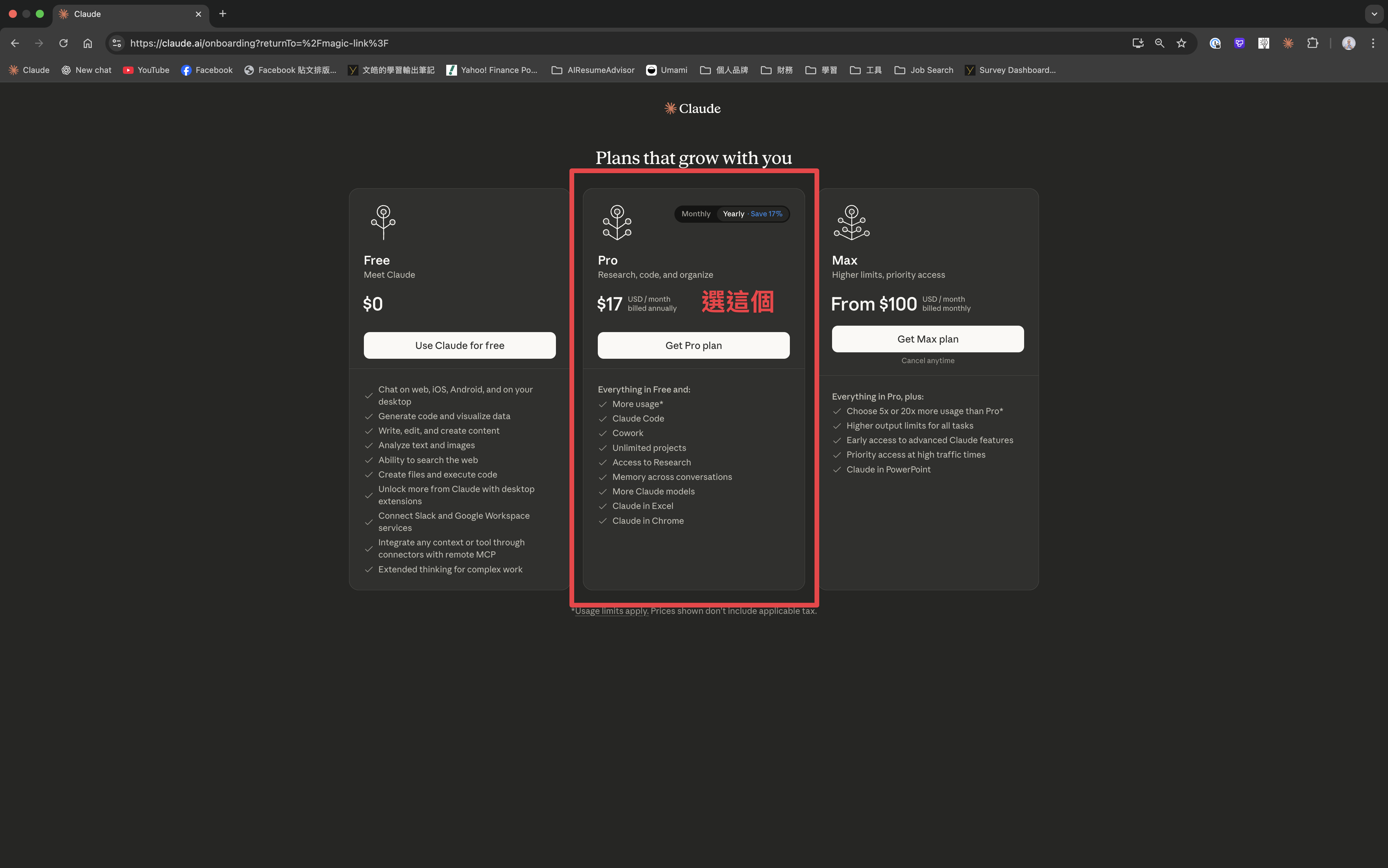The image size is (1388, 868).
Task: Open the browser home page
Action: pyautogui.click(x=87, y=43)
